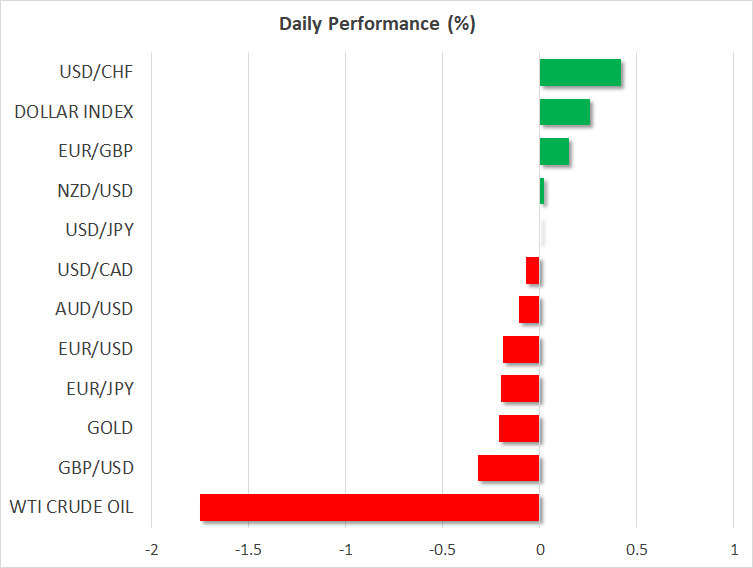Select the 0.5 x-axis tick label
753x568 pixels.
pos(637,550)
